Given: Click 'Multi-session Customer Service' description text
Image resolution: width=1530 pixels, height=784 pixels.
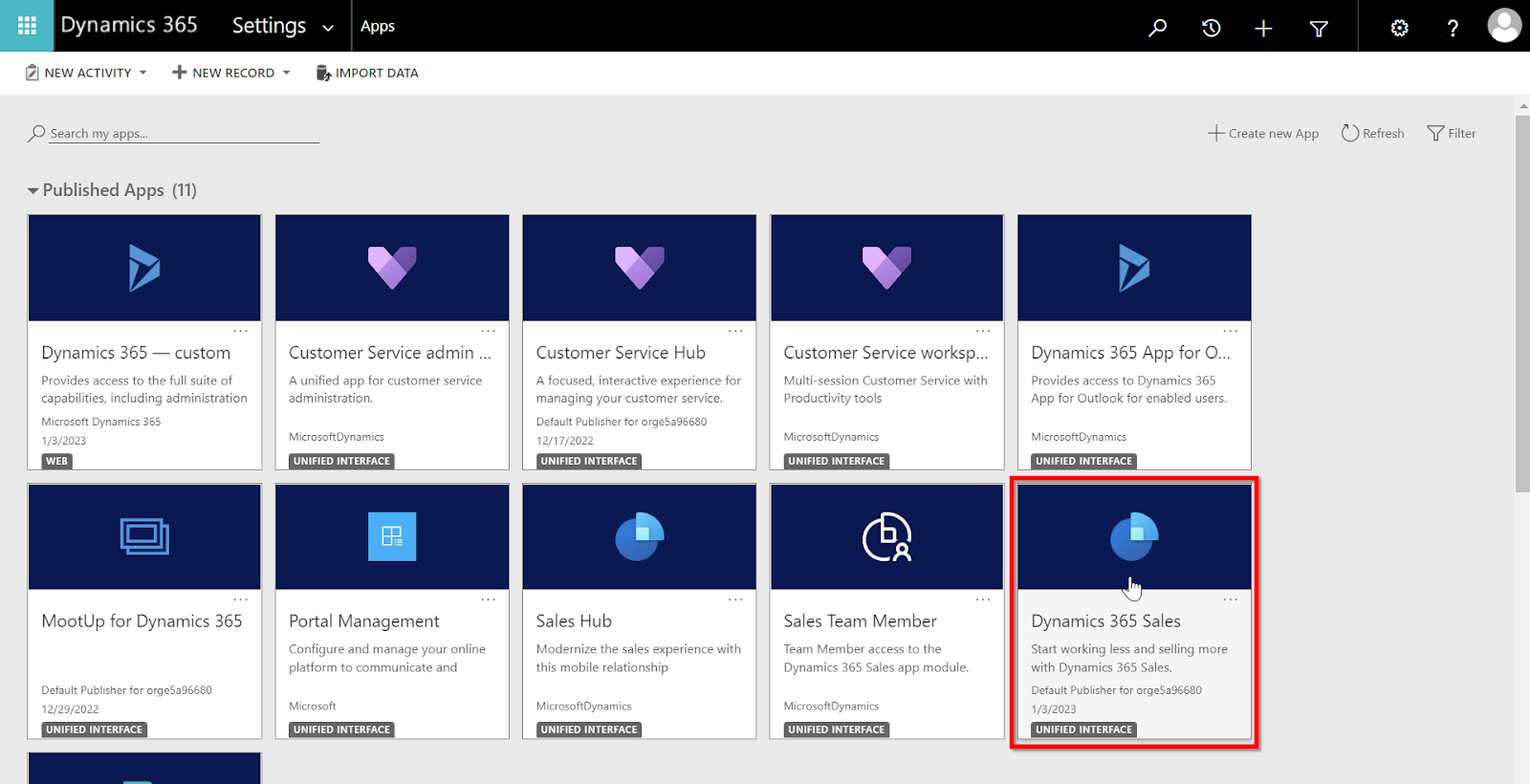Looking at the screenshot, I should pyautogui.click(x=885, y=389).
